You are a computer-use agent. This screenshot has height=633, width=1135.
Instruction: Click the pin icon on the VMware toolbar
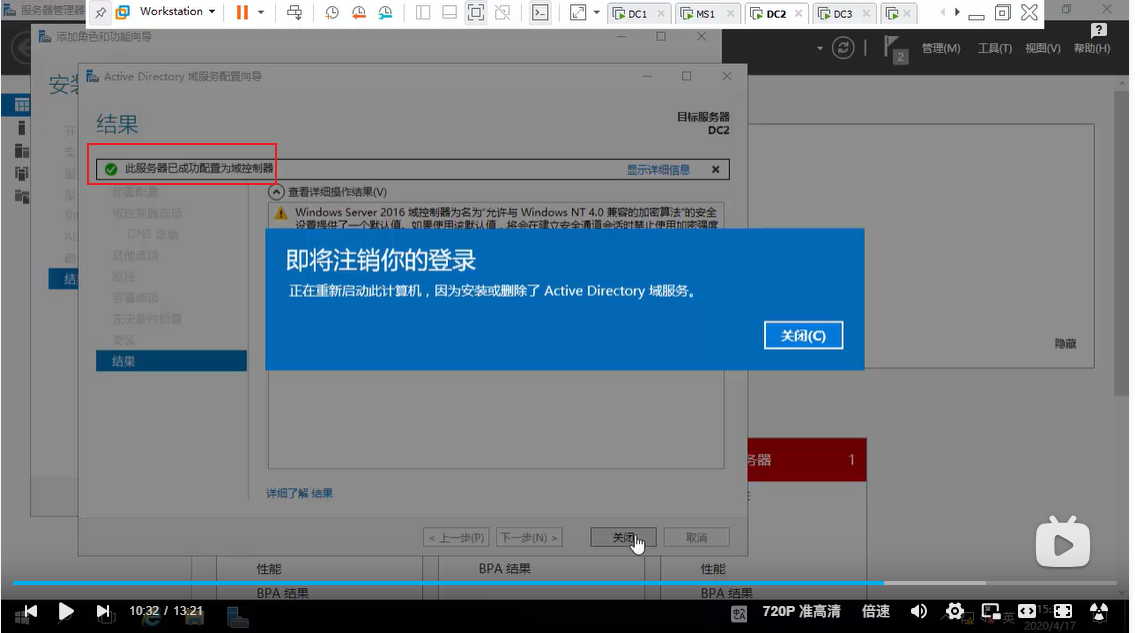coord(101,12)
